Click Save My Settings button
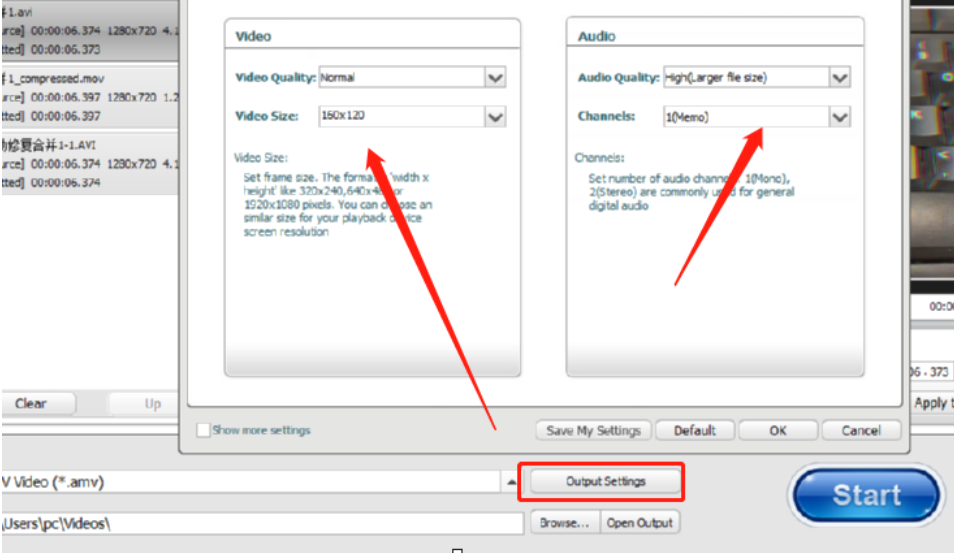The width and height of the screenshot is (954, 553). pyautogui.click(x=593, y=431)
